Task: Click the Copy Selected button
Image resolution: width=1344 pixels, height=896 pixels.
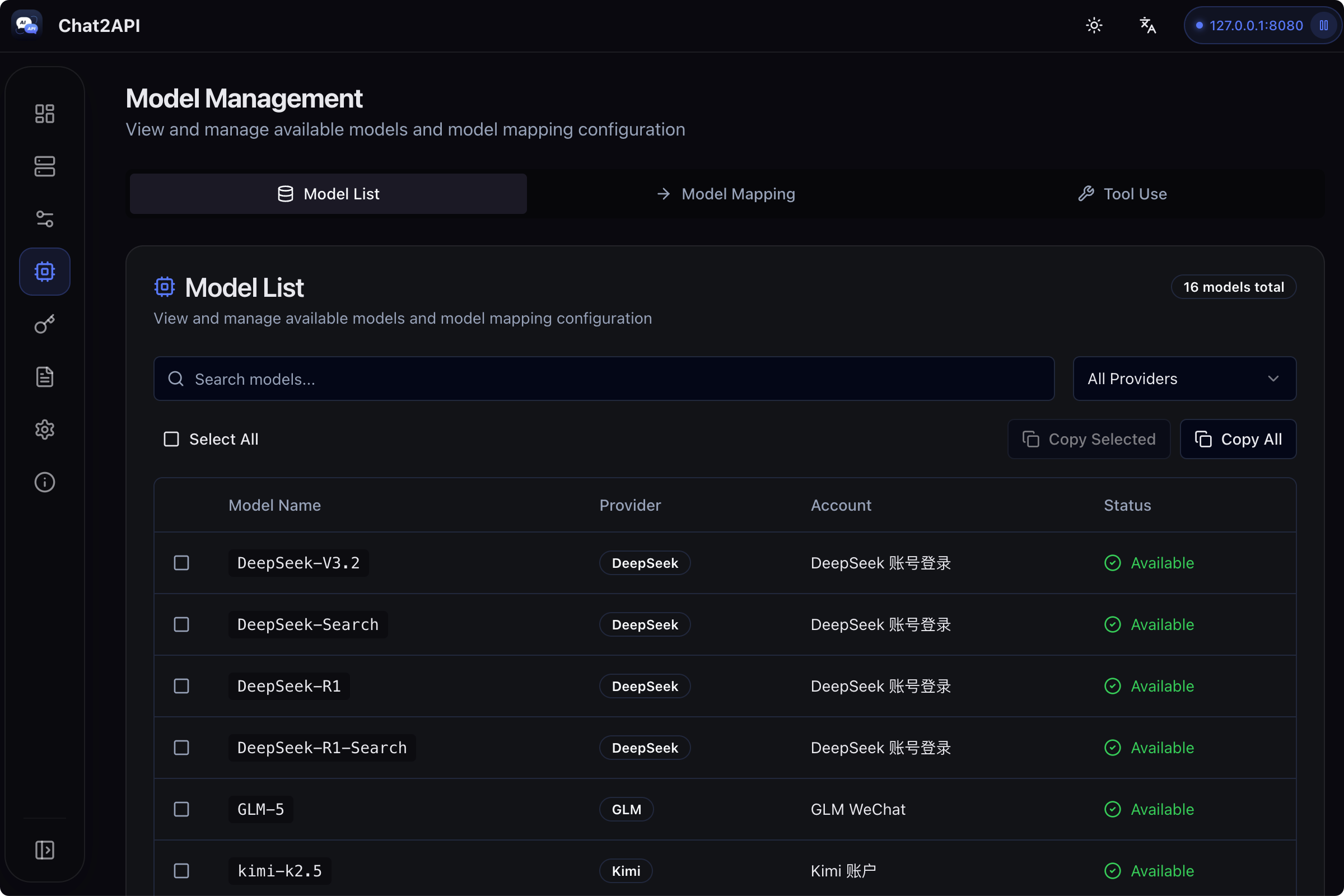Action: tap(1089, 439)
